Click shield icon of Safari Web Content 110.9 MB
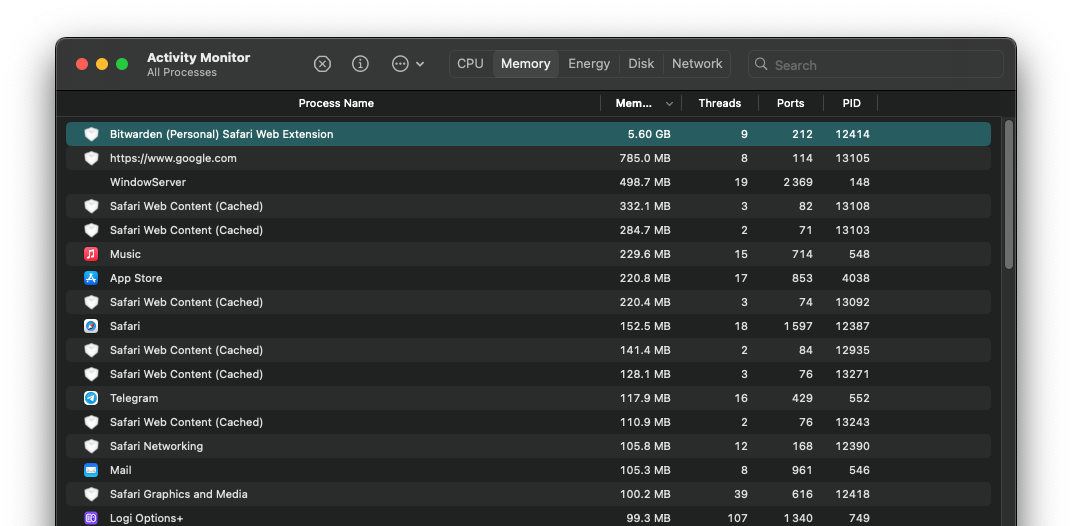Screen dimensions: 1072x526 coord(91,422)
